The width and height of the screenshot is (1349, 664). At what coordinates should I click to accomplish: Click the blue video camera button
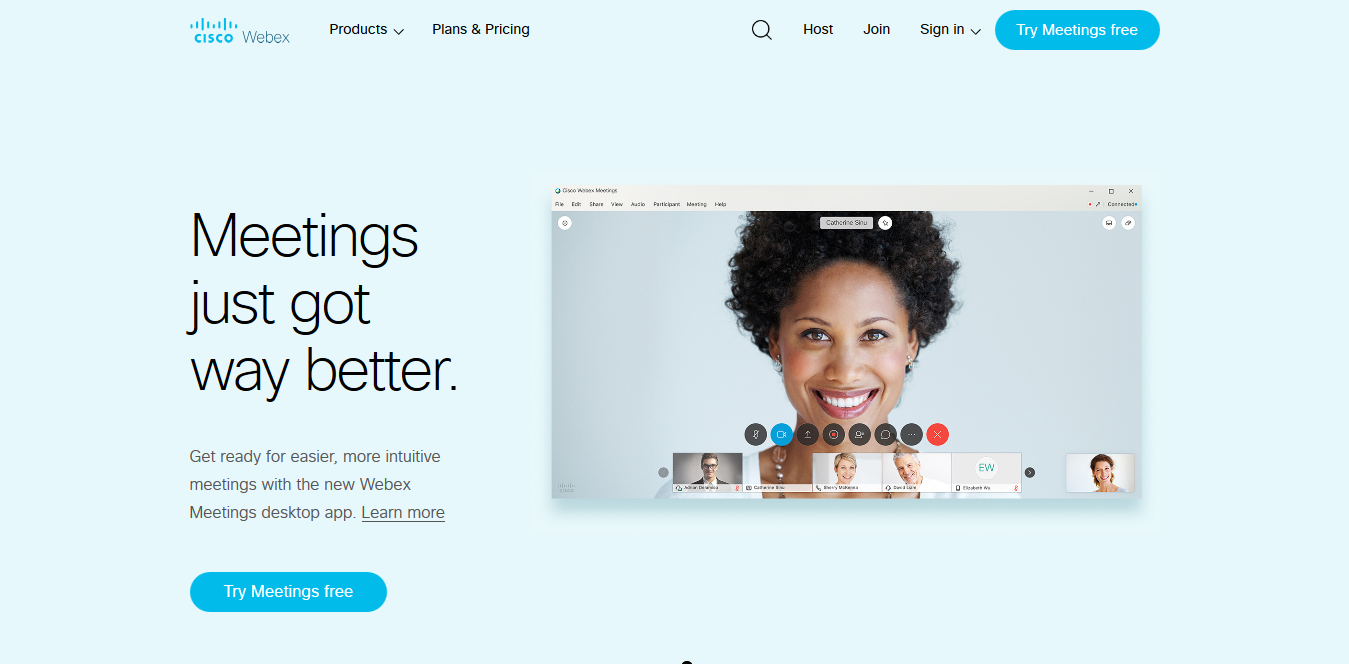click(x=781, y=434)
